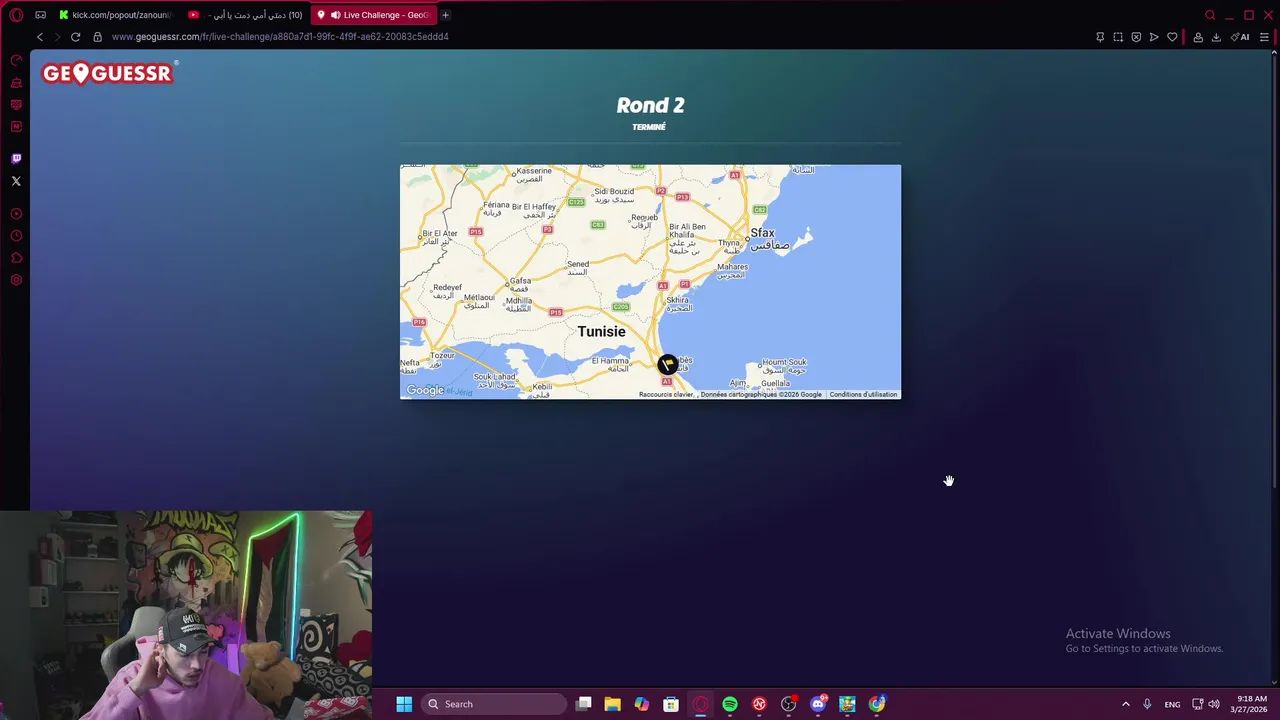
Task: Click the pin icon in the address bar
Action: pos(1100,37)
